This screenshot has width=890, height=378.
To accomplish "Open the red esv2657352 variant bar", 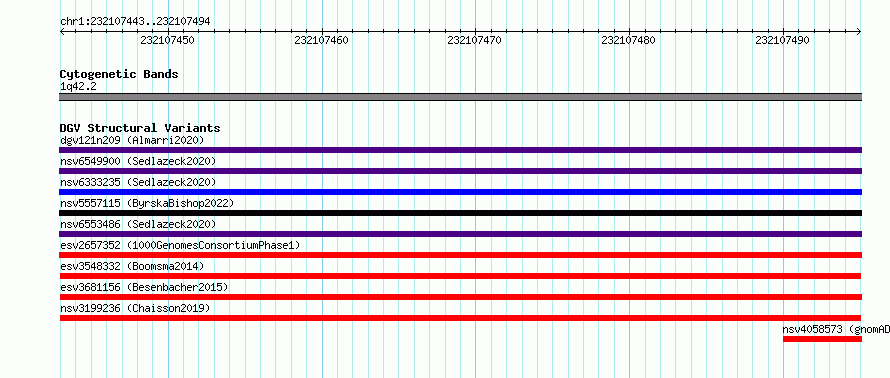I will click(460, 255).
